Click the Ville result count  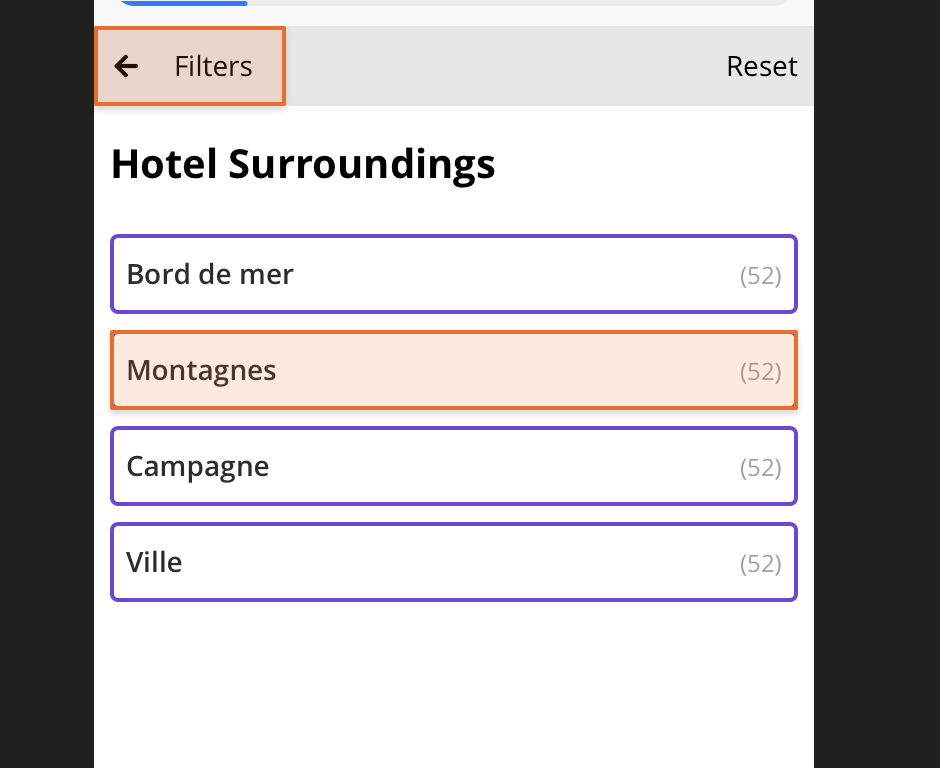point(760,563)
